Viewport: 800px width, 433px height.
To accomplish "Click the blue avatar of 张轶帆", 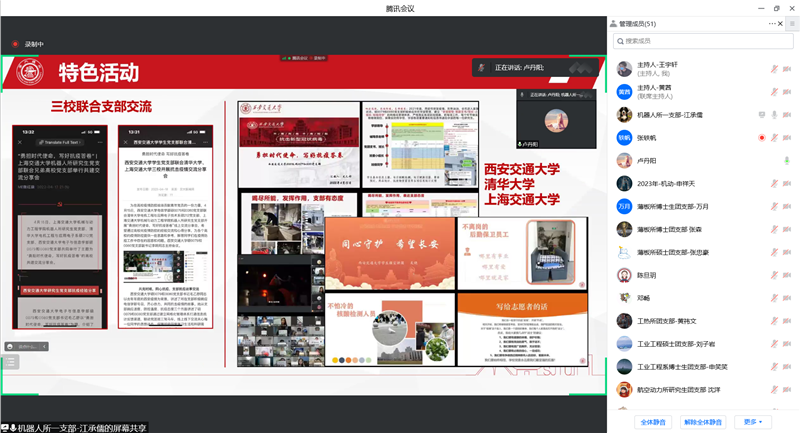I will pyautogui.click(x=624, y=138).
